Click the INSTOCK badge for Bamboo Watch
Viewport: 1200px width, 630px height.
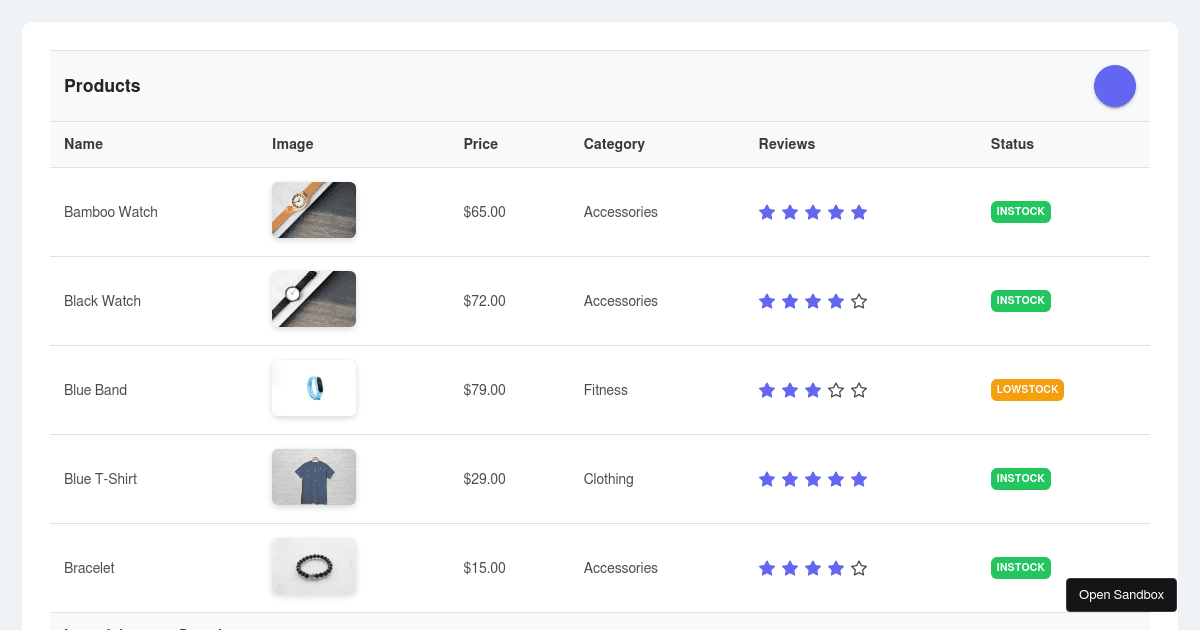[x=1020, y=212]
